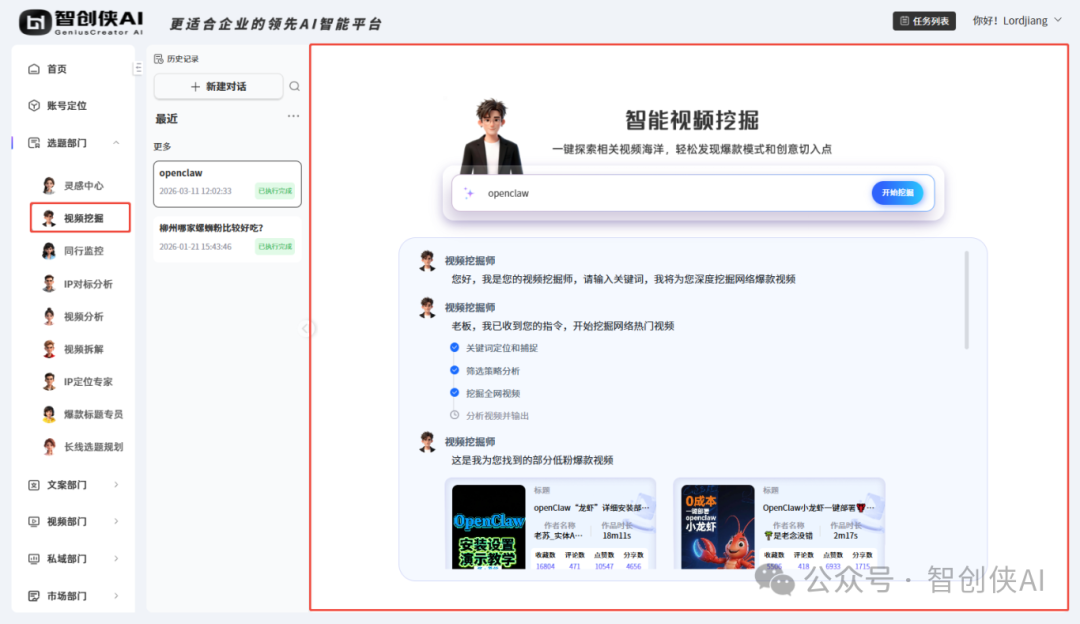Open the OpenClaw 安装设置演示教学 thumbnail

(x=488, y=527)
